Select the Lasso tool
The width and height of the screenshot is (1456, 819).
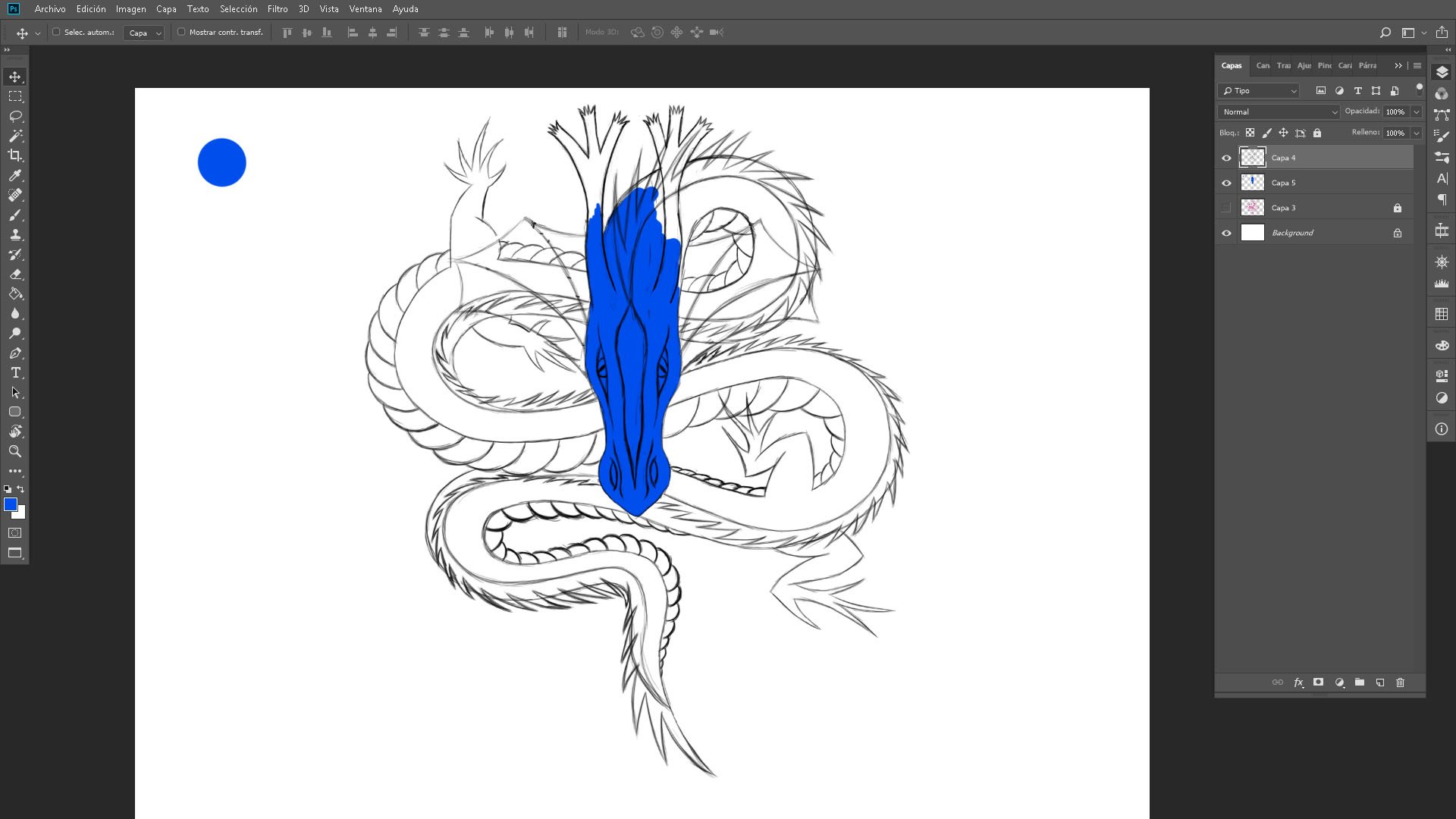[15, 116]
